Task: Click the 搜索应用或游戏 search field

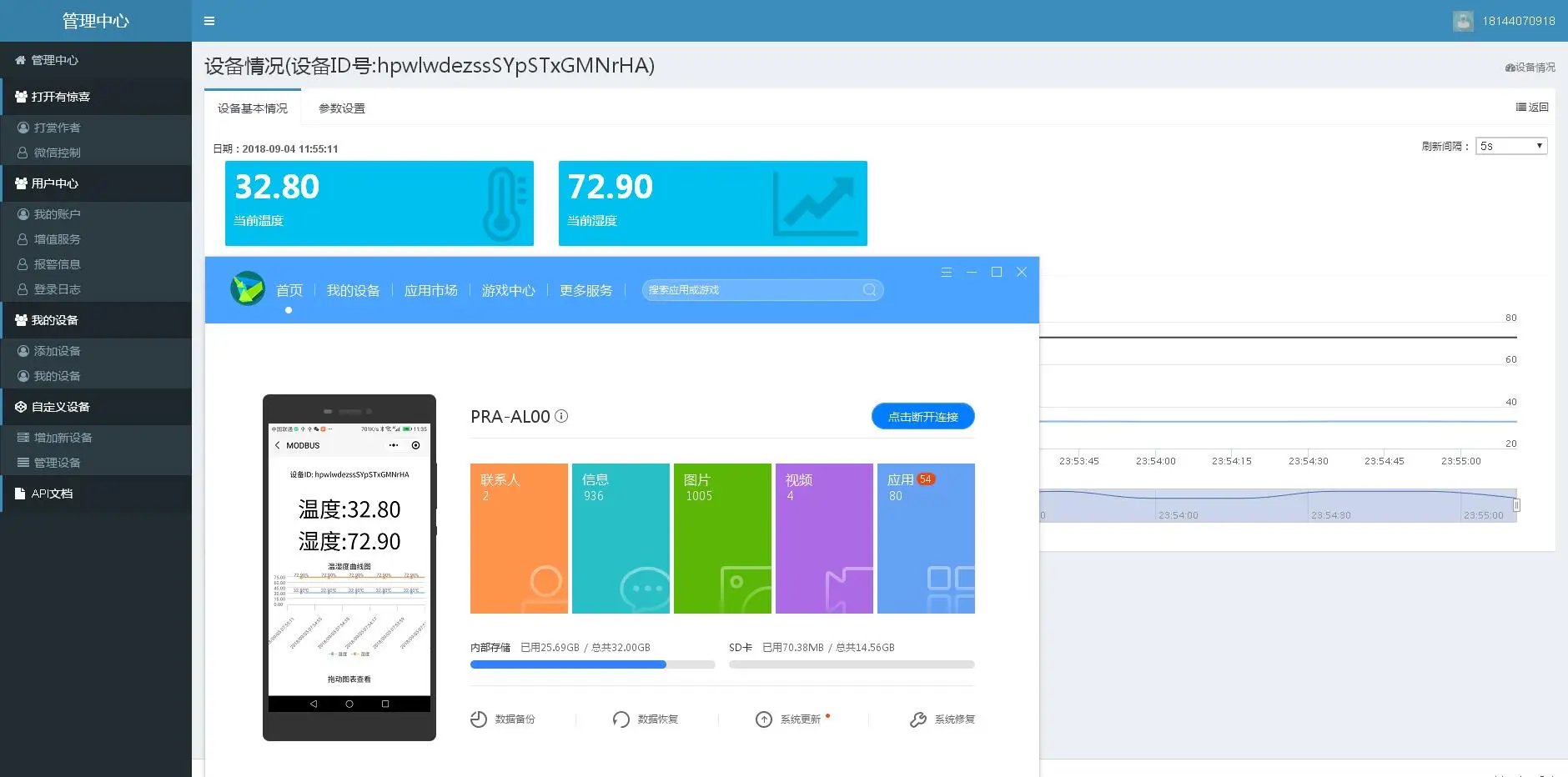Action: pos(762,290)
